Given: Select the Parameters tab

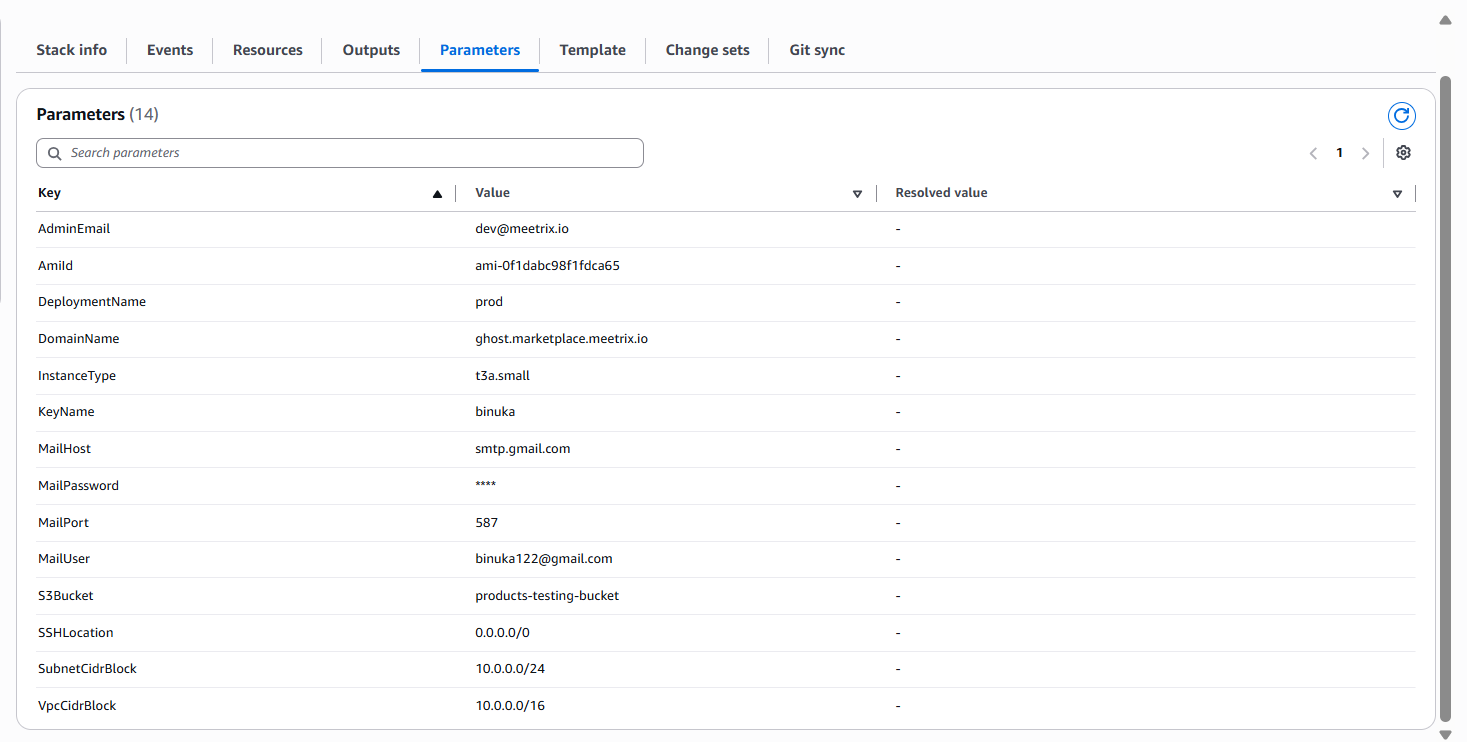Looking at the screenshot, I should coord(480,50).
